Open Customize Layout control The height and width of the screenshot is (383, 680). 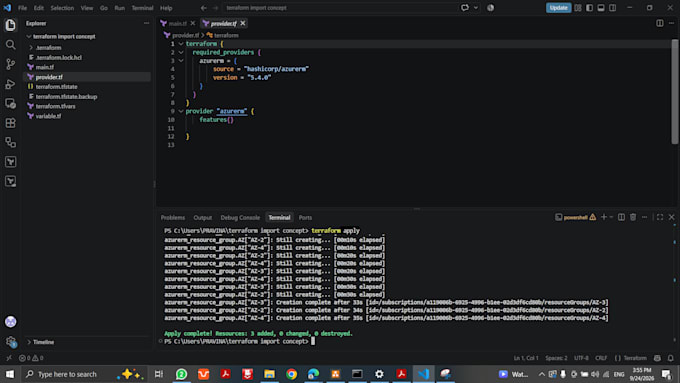[578, 8]
